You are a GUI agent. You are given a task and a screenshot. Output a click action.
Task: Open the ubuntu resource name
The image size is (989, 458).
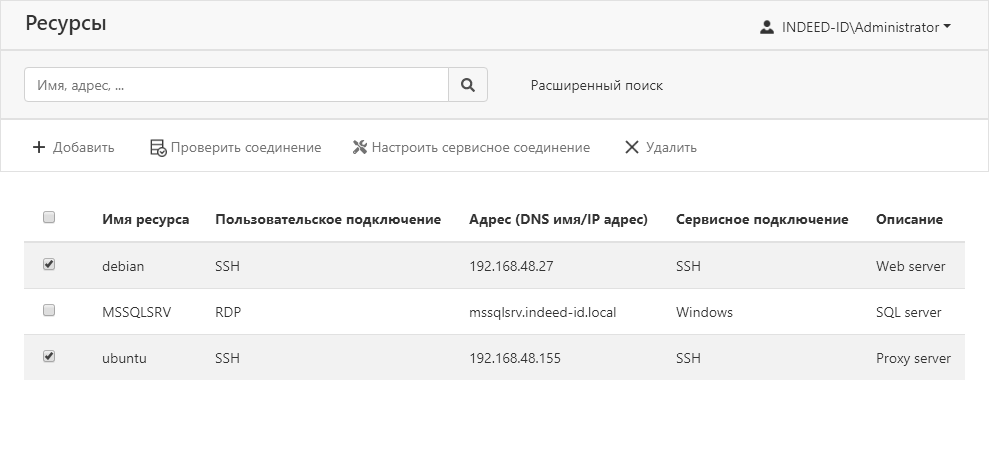click(124, 358)
